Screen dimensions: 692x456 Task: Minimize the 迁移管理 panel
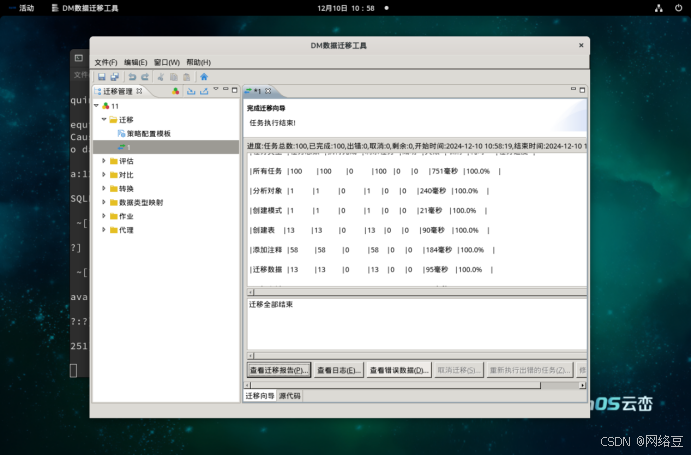pos(226,89)
